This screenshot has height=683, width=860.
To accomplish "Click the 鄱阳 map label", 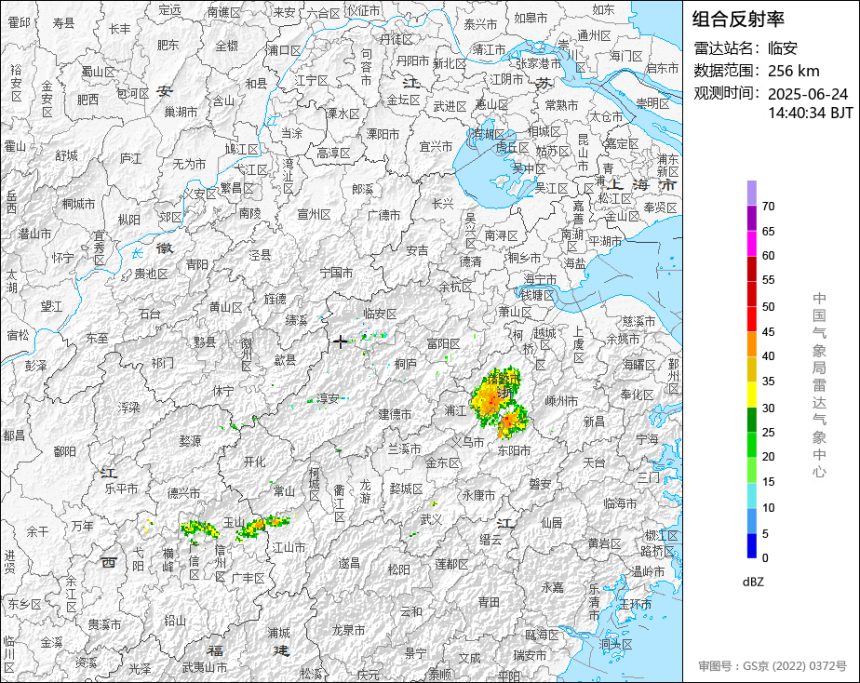I will (65, 451).
